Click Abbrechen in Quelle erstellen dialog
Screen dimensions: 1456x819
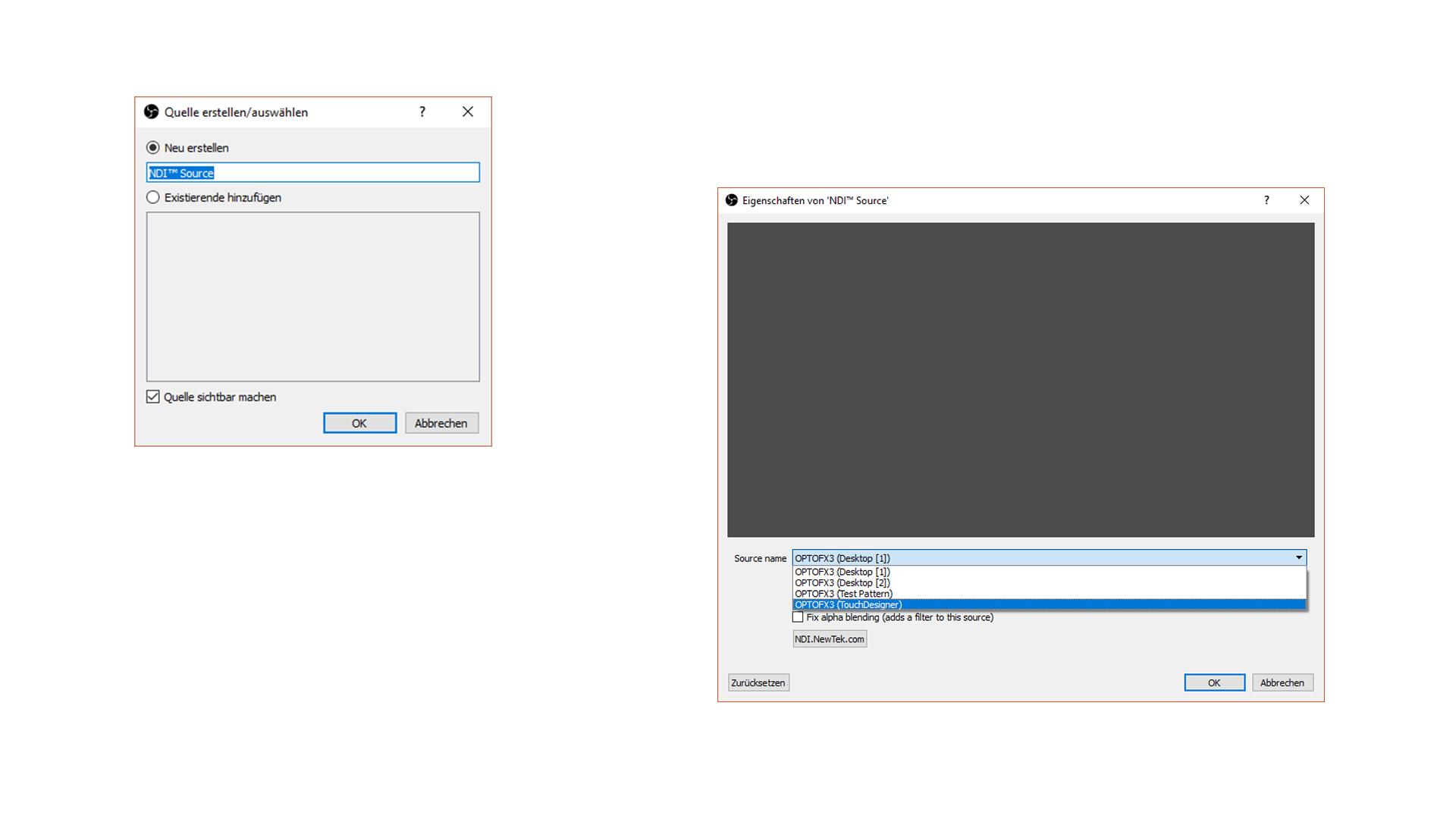441,423
